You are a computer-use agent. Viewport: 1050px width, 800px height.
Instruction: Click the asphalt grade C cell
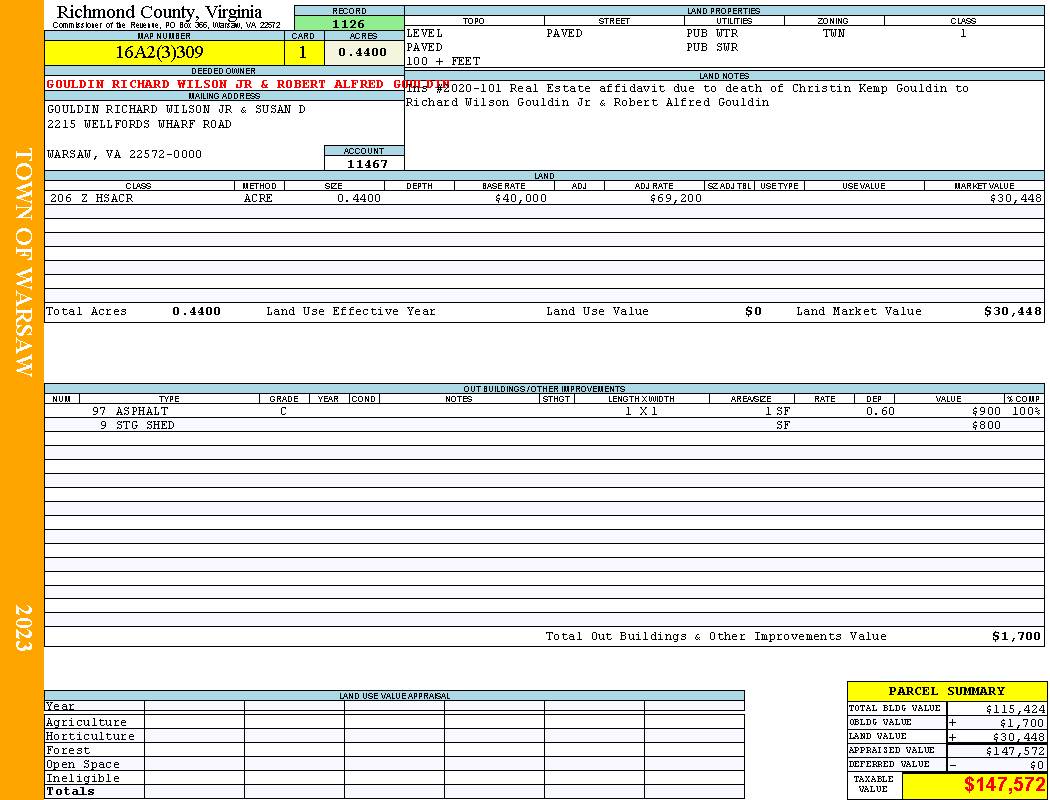[x=283, y=411]
